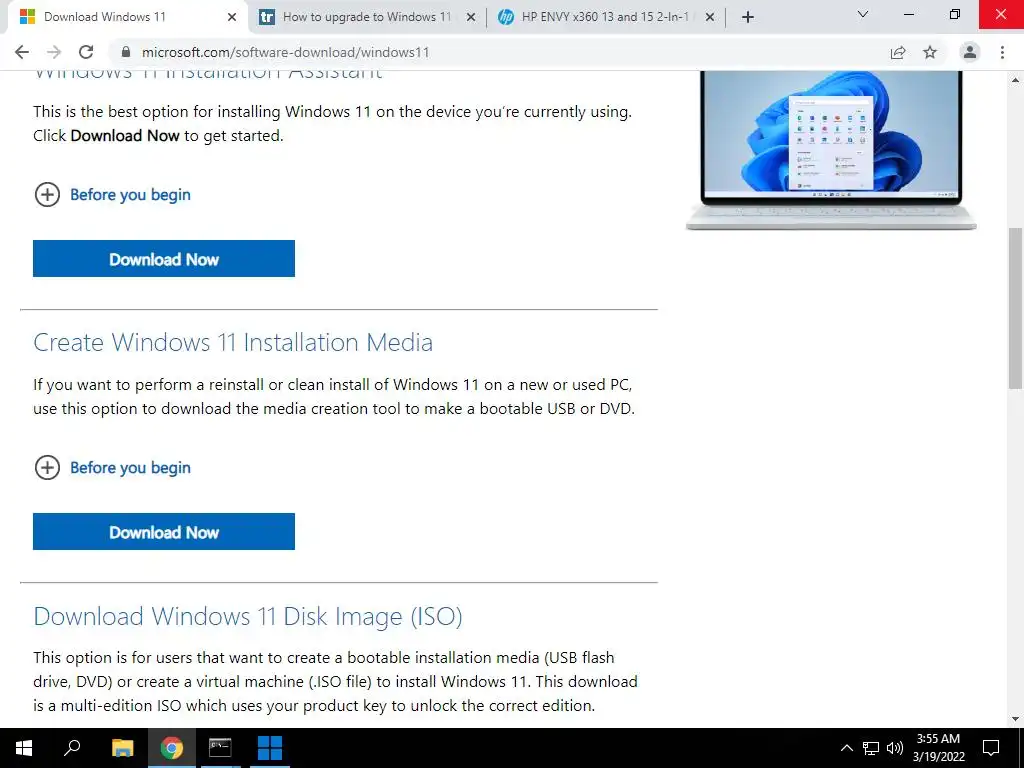Close How to upgrade tab
Image resolution: width=1024 pixels, height=768 pixels.
(x=471, y=17)
